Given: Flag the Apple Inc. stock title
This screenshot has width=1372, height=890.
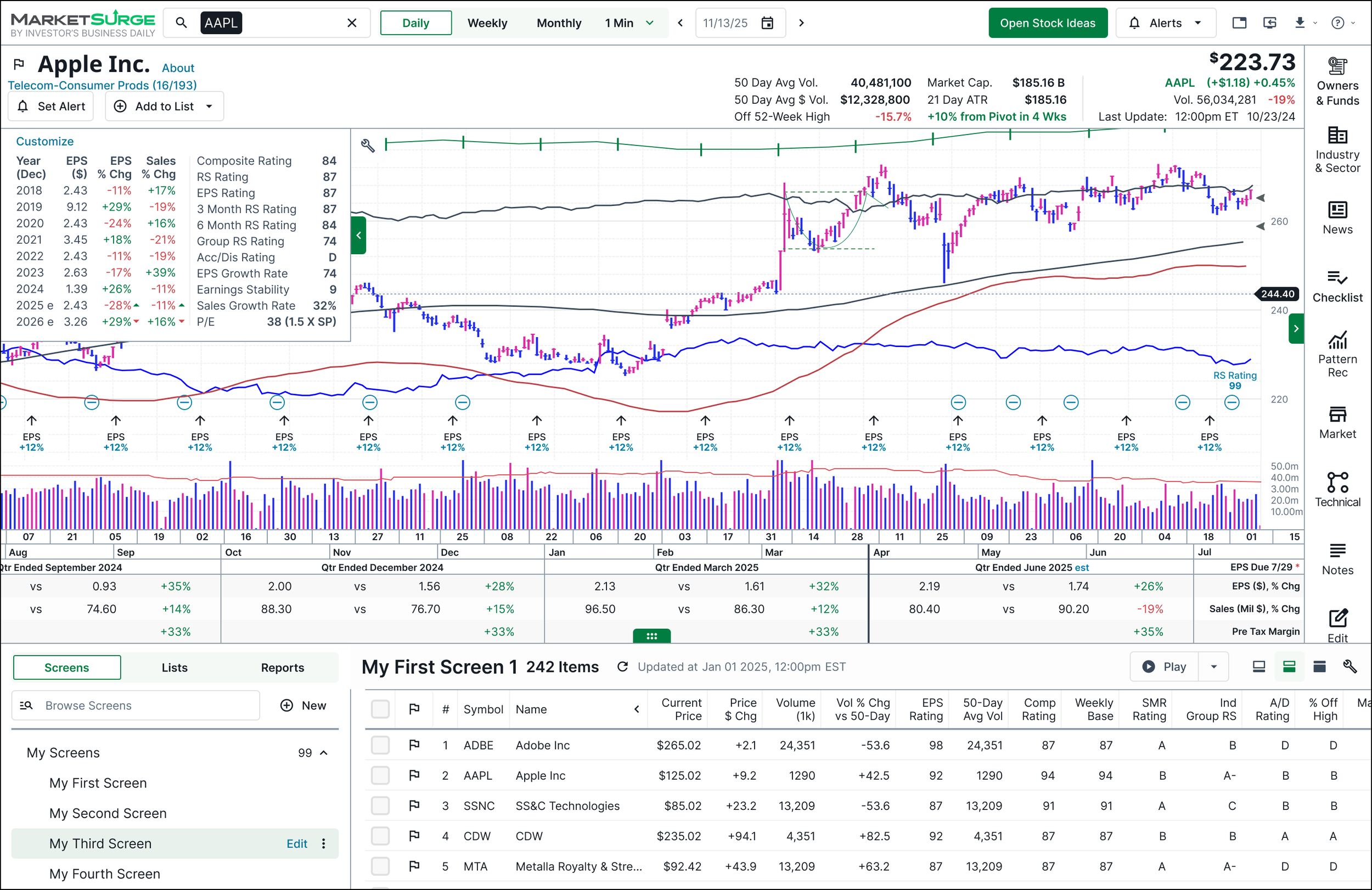Looking at the screenshot, I should click(19, 64).
